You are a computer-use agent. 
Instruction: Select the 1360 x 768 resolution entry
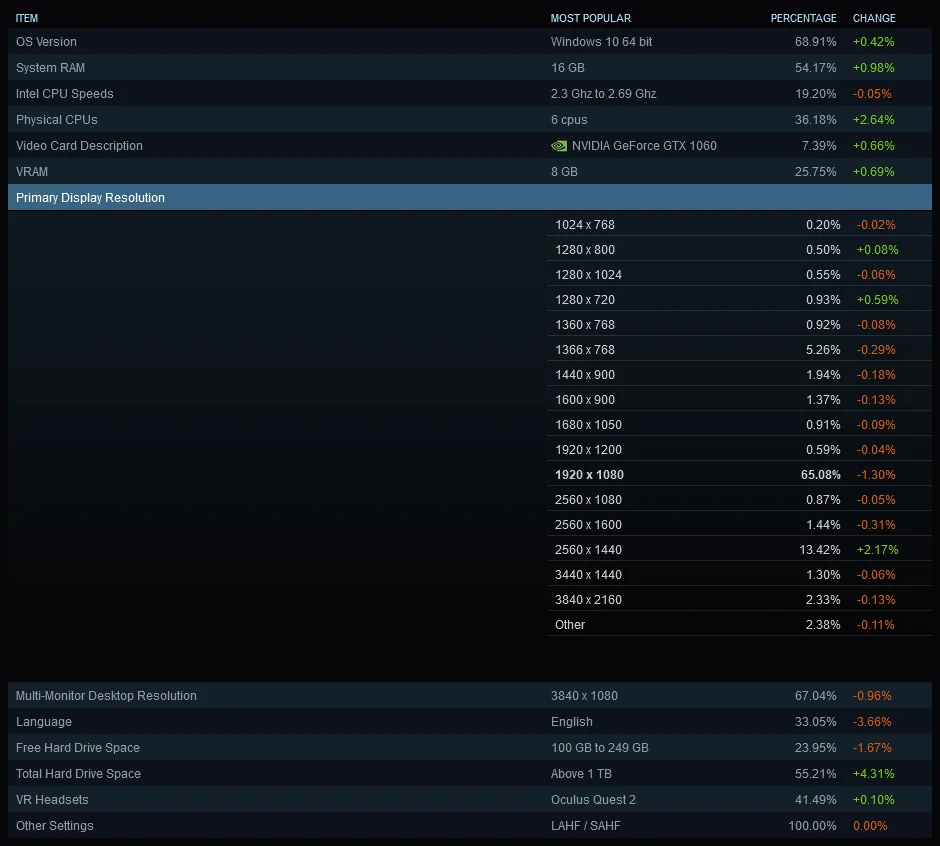[739, 324]
